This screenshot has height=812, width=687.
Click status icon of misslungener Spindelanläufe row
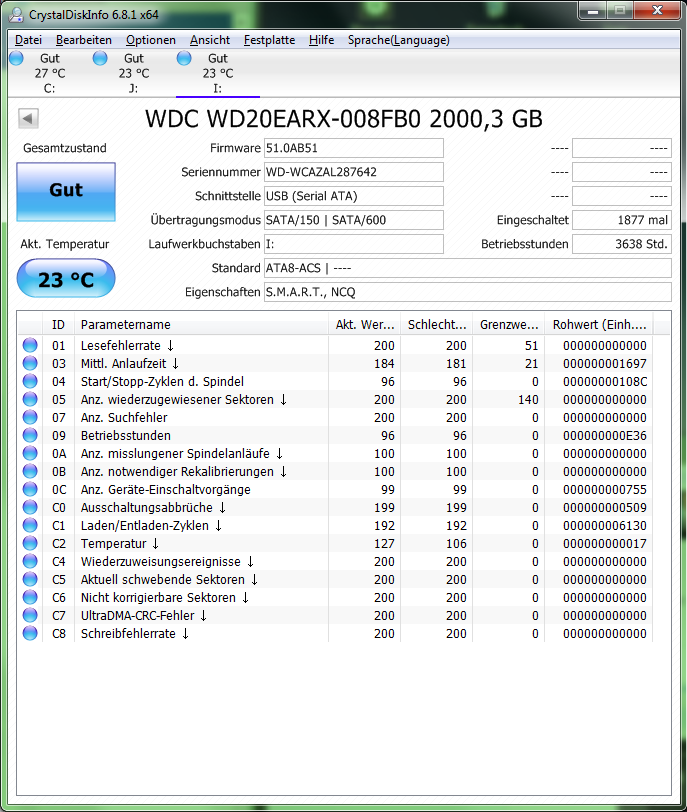(x=30, y=453)
